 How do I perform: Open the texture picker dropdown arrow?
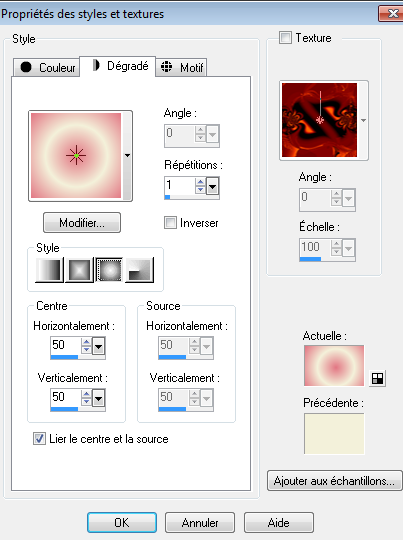point(363,120)
